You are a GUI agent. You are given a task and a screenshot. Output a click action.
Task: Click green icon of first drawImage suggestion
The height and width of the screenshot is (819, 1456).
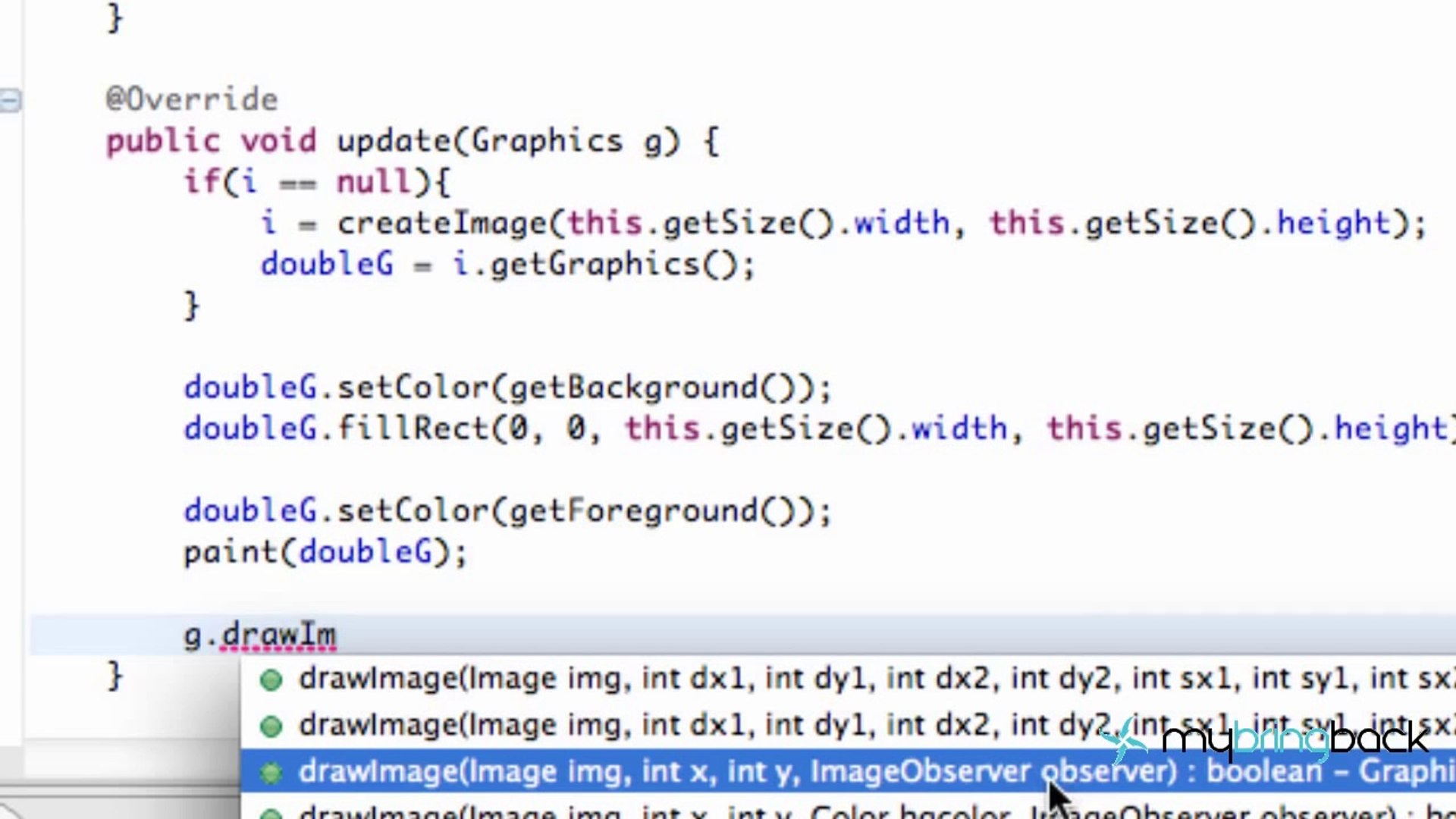click(x=271, y=679)
